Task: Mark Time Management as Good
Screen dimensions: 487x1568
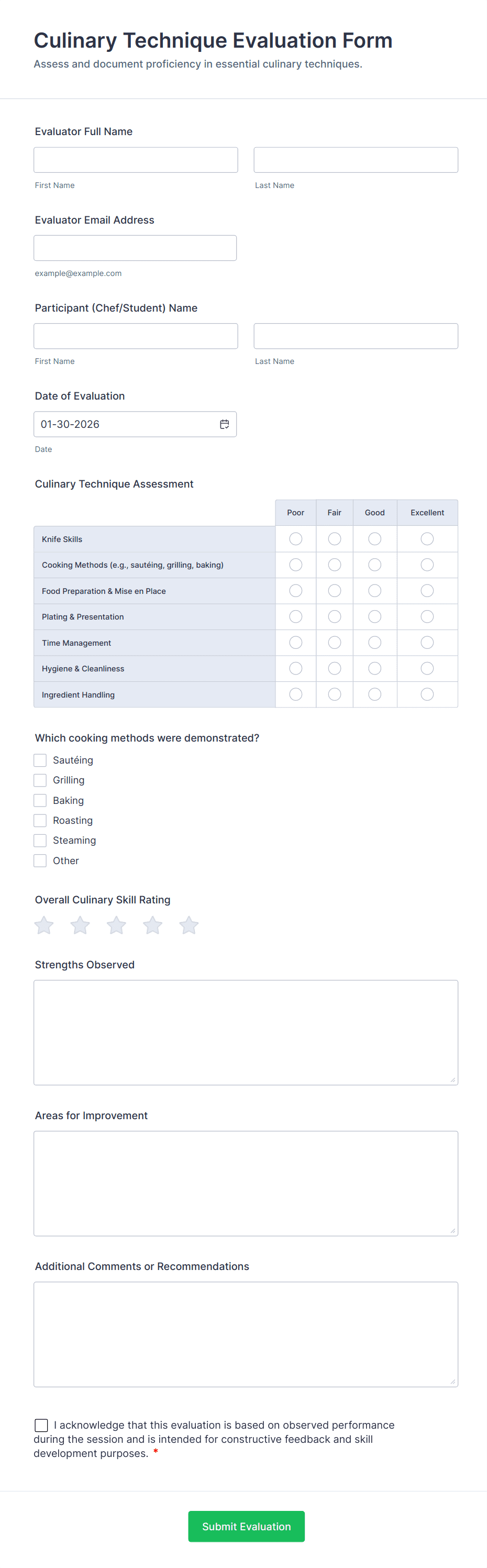Action: 374,642
